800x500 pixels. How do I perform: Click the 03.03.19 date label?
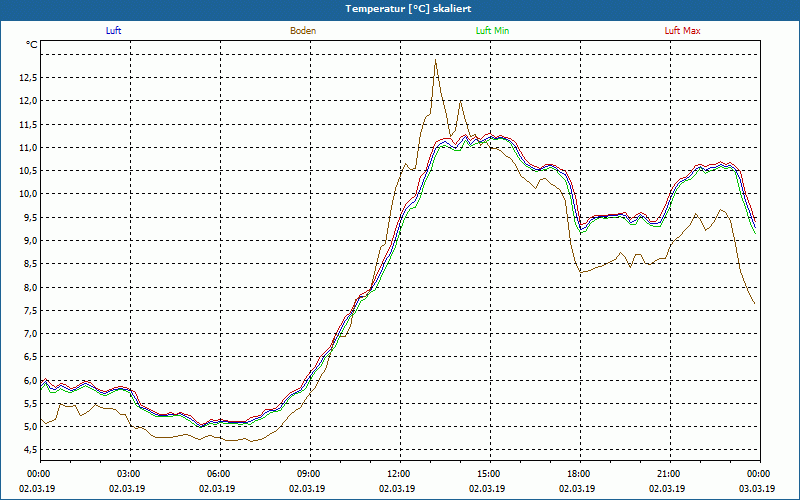tap(757, 488)
